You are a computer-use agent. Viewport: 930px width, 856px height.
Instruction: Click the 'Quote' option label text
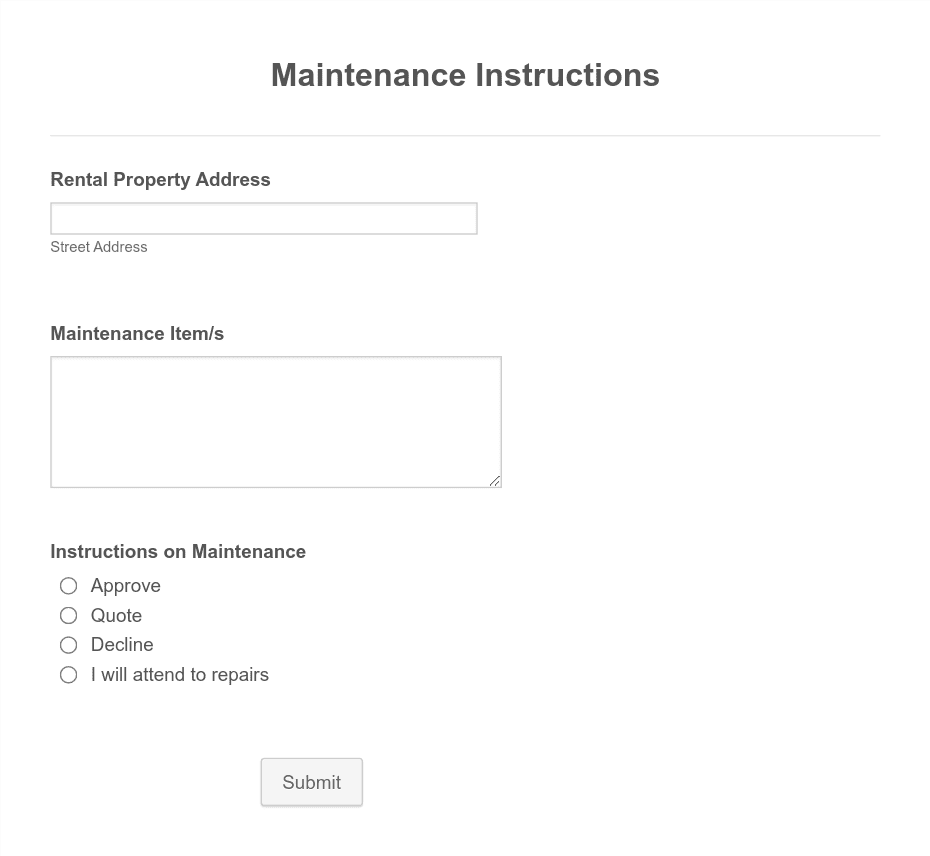116,615
